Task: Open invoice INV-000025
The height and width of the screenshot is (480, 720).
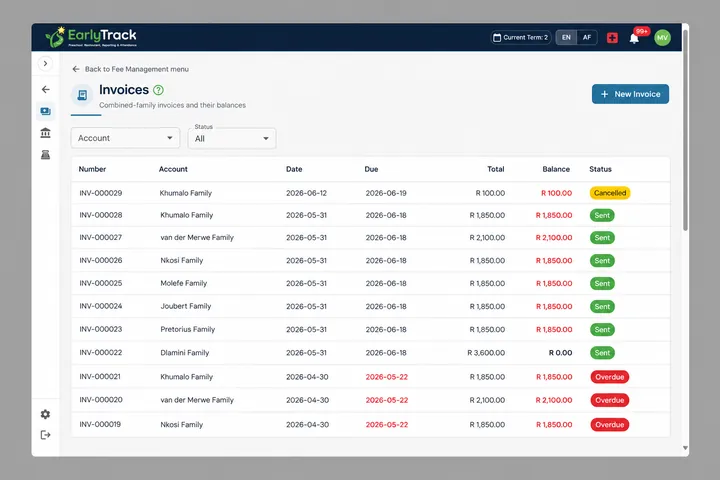Action: point(370,283)
